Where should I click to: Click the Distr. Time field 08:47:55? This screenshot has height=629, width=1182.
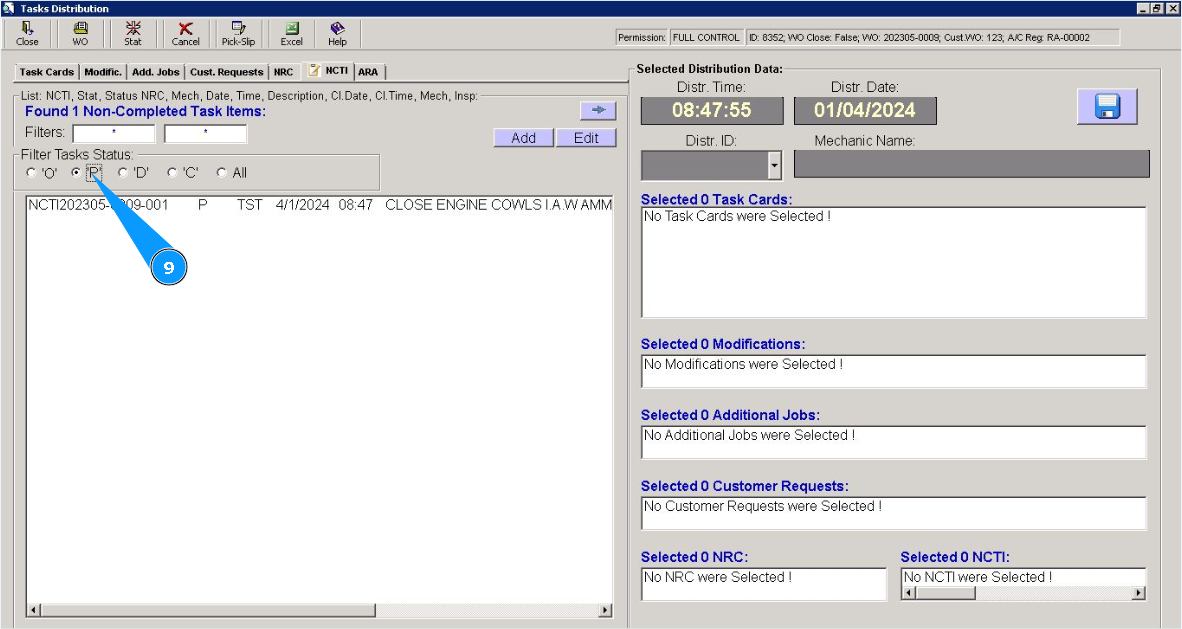[x=712, y=110]
